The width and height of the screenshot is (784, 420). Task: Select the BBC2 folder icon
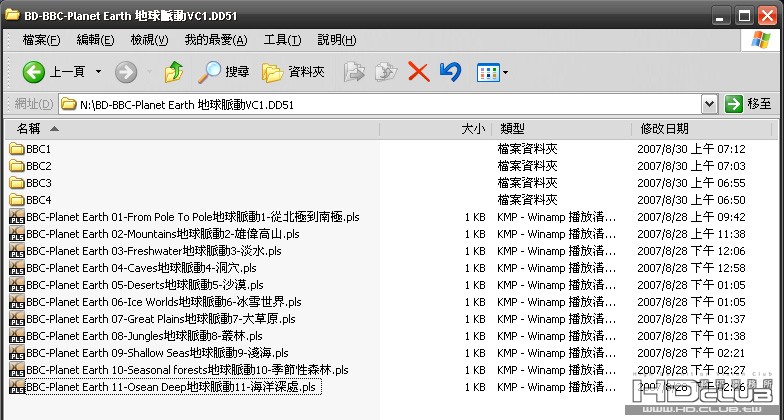point(17,166)
